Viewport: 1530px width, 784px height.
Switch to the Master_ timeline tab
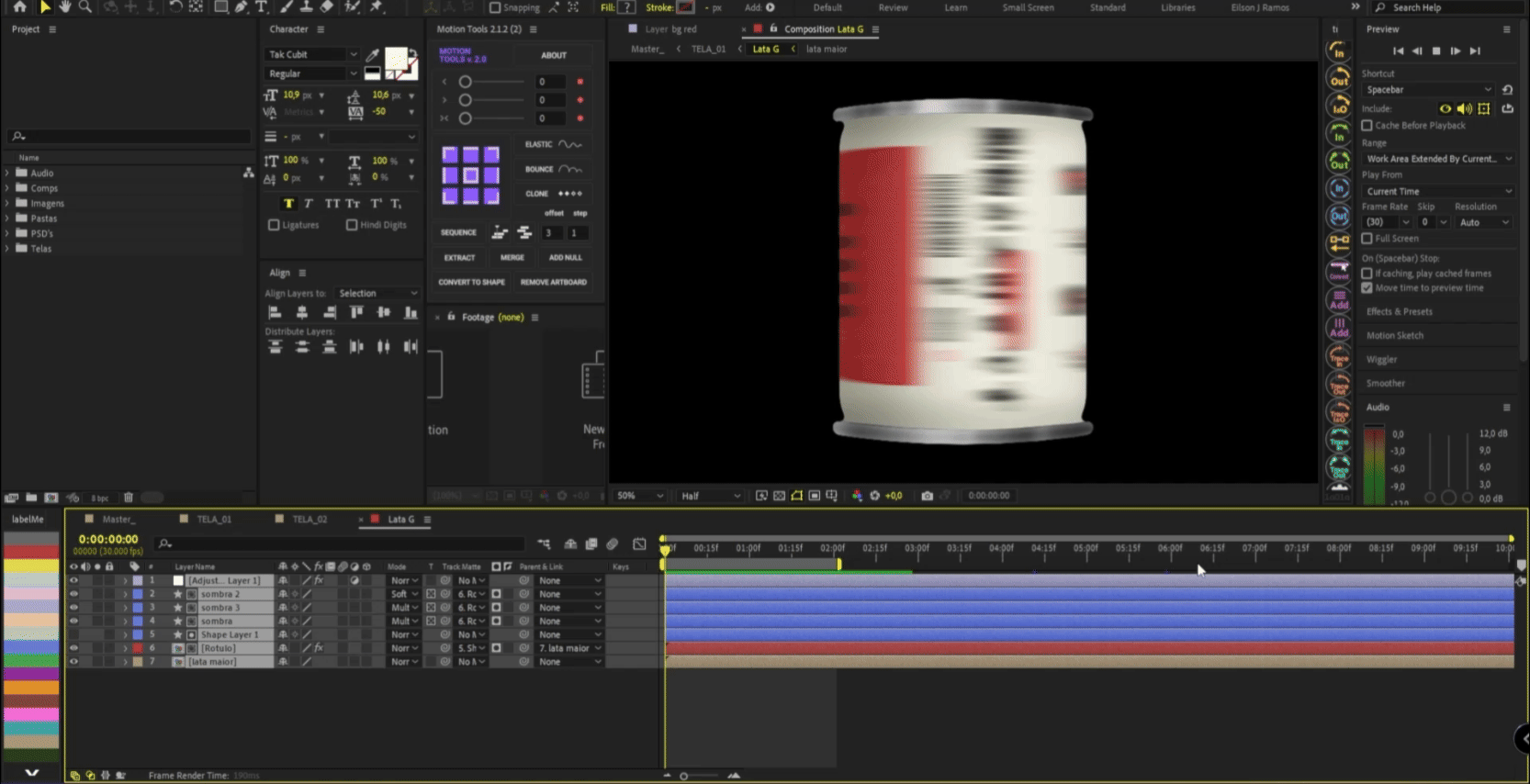point(118,520)
